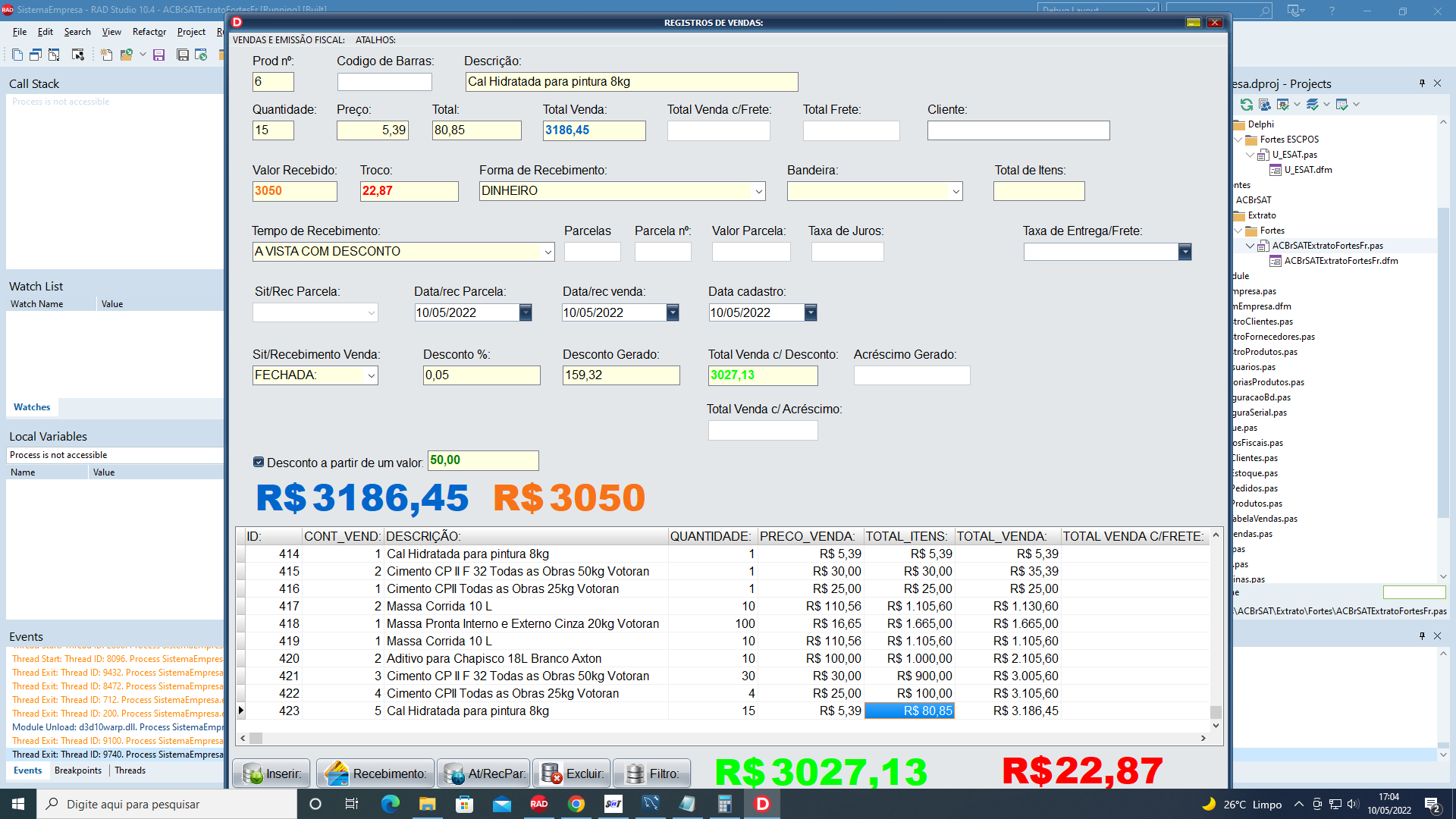Select highlighted cell R$ 80,85 in TOTAL_ITENS
Screen dimensions: 1456x819
(x=909, y=711)
